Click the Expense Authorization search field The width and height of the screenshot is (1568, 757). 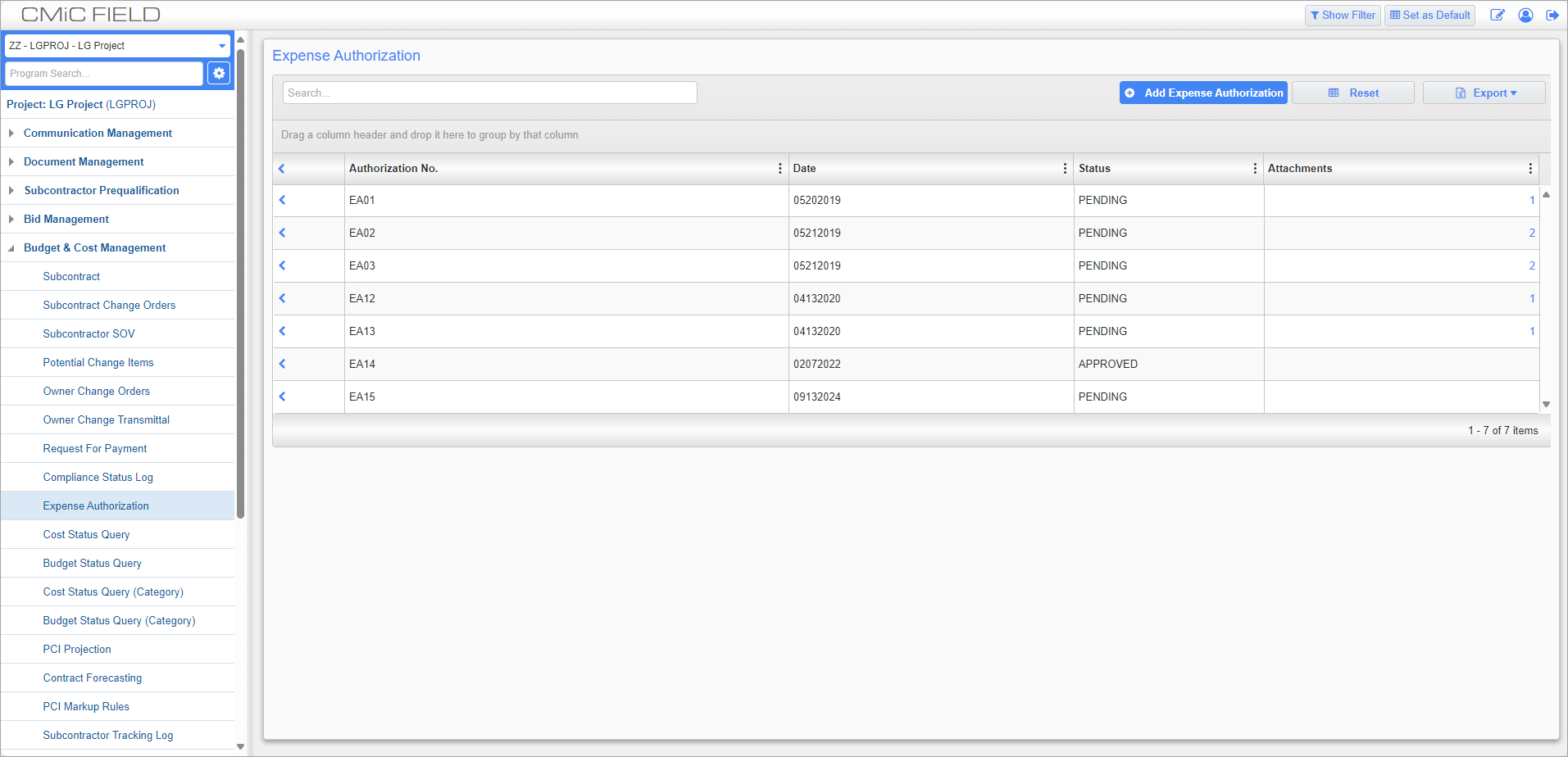click(x=489, y=93)
